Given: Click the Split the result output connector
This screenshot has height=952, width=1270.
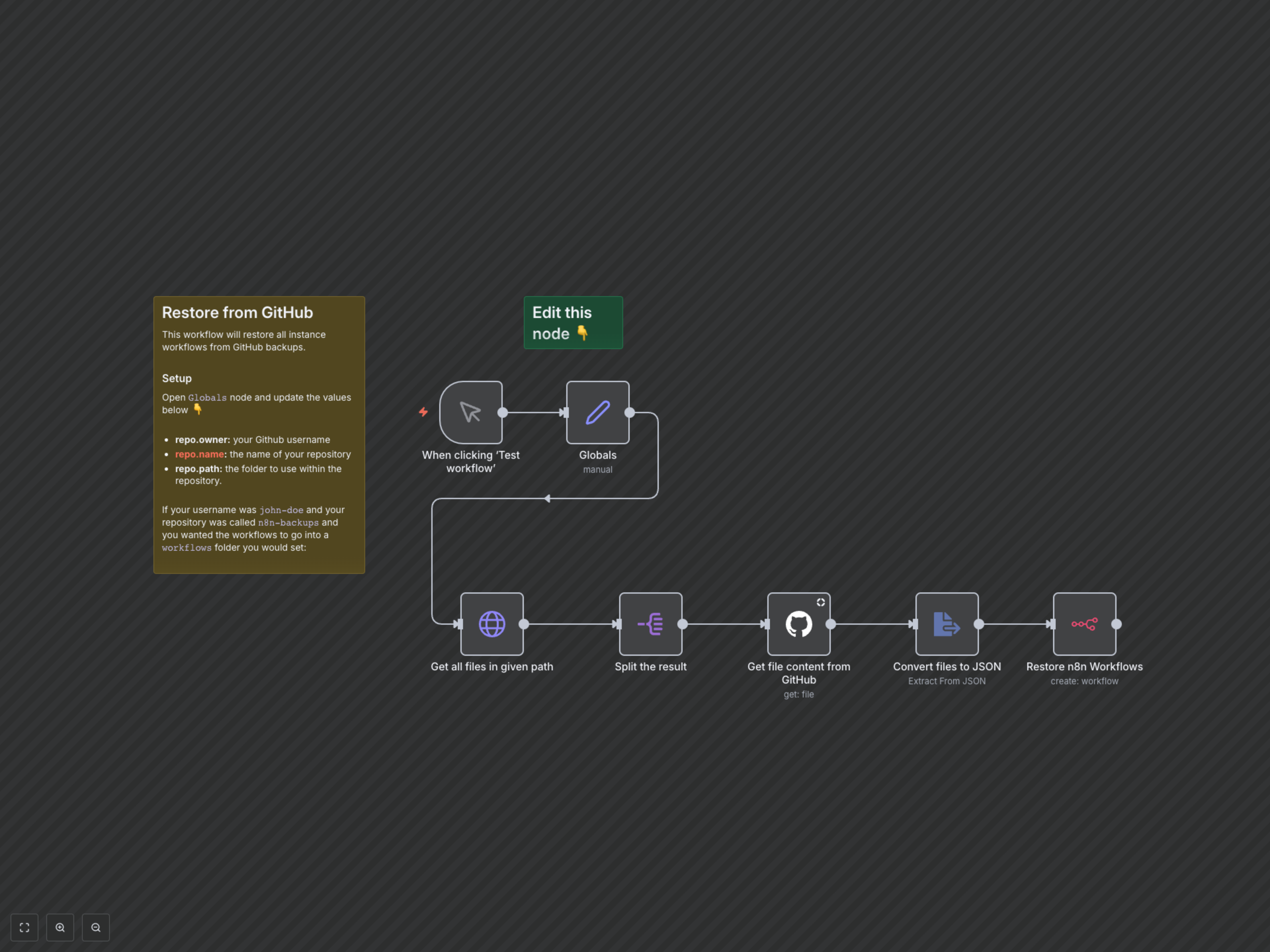Looking at the screenshot, I should point(683,624).
